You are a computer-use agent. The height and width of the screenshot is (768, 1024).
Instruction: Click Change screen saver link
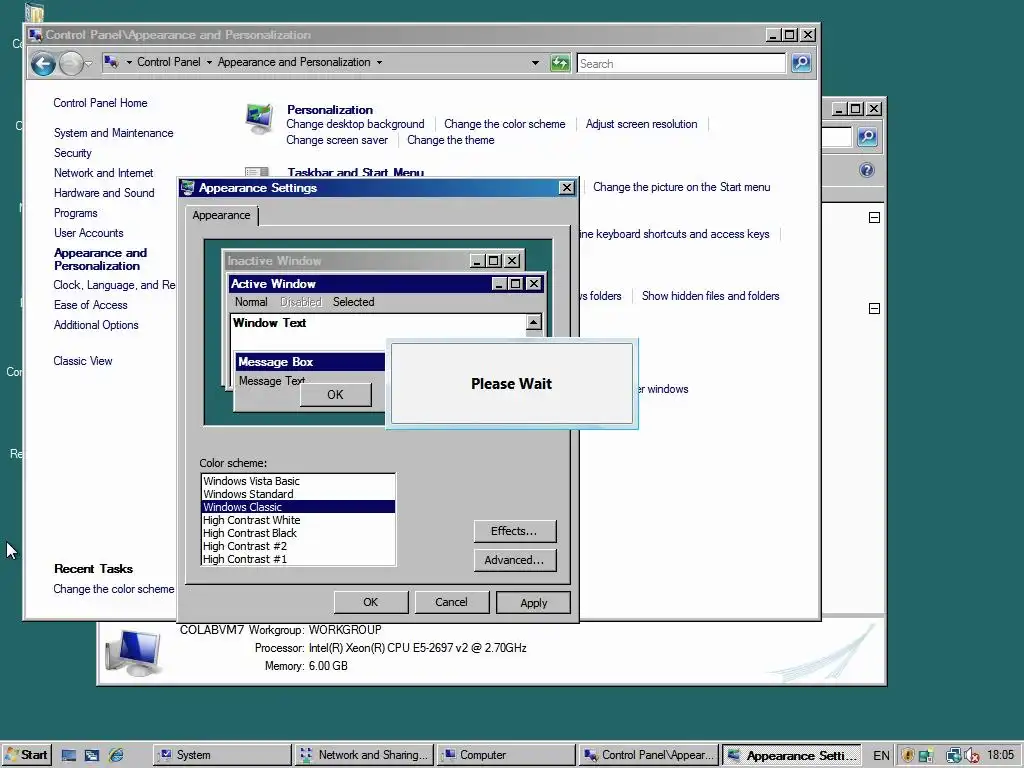(x=337, y=140)
